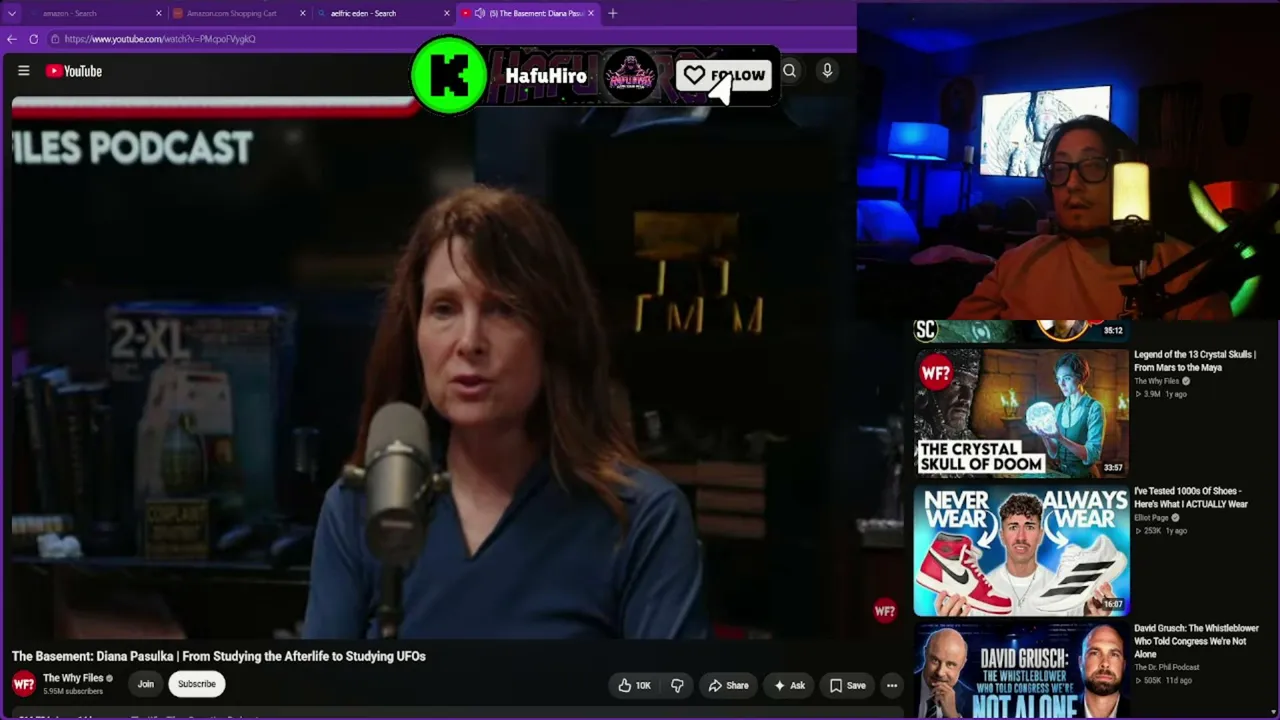
Task: Visit 'Elliot Page' channel in recommendations
Action: 1151,518
